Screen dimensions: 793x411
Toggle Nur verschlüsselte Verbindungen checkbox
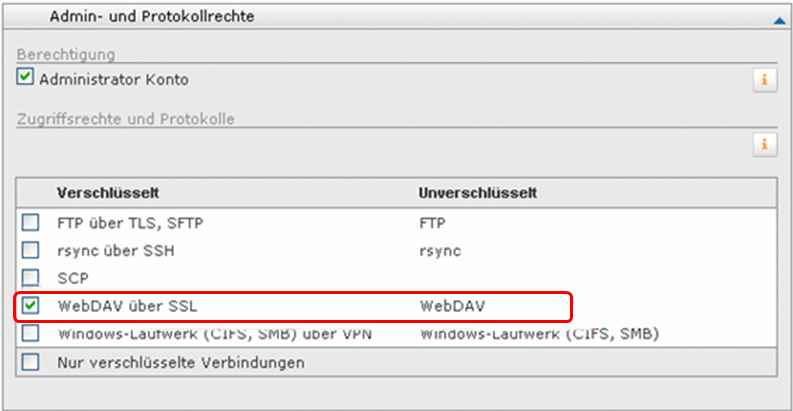[x=30, y=362]
